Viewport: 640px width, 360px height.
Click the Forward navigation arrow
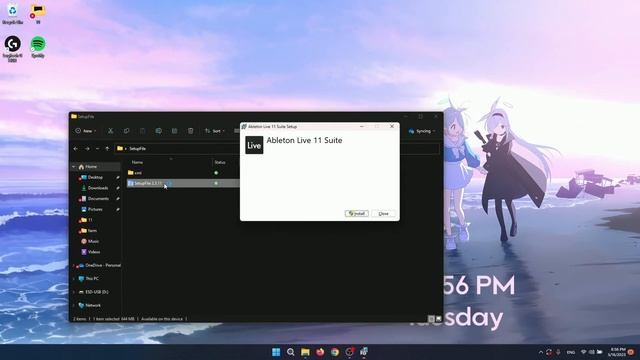(x=87, y=149)
